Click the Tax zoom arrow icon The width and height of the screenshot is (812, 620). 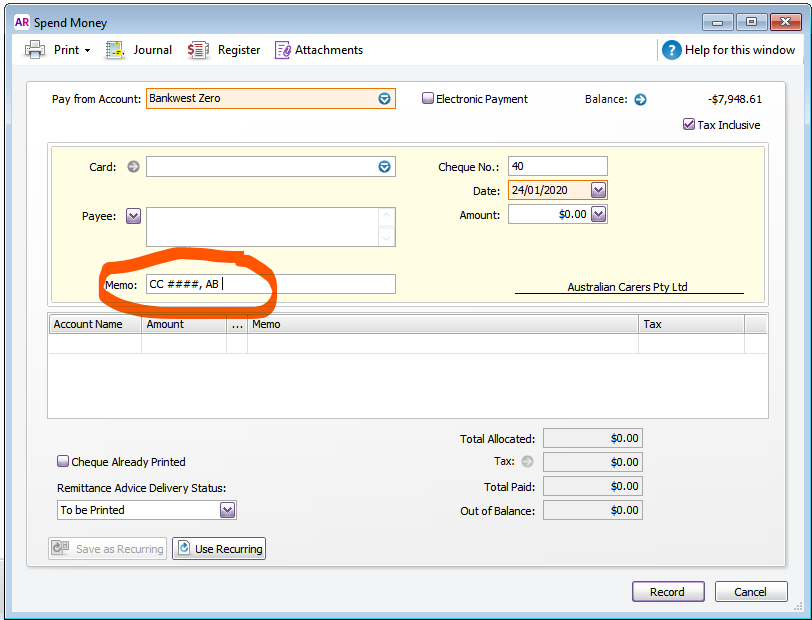click(528, 462)
